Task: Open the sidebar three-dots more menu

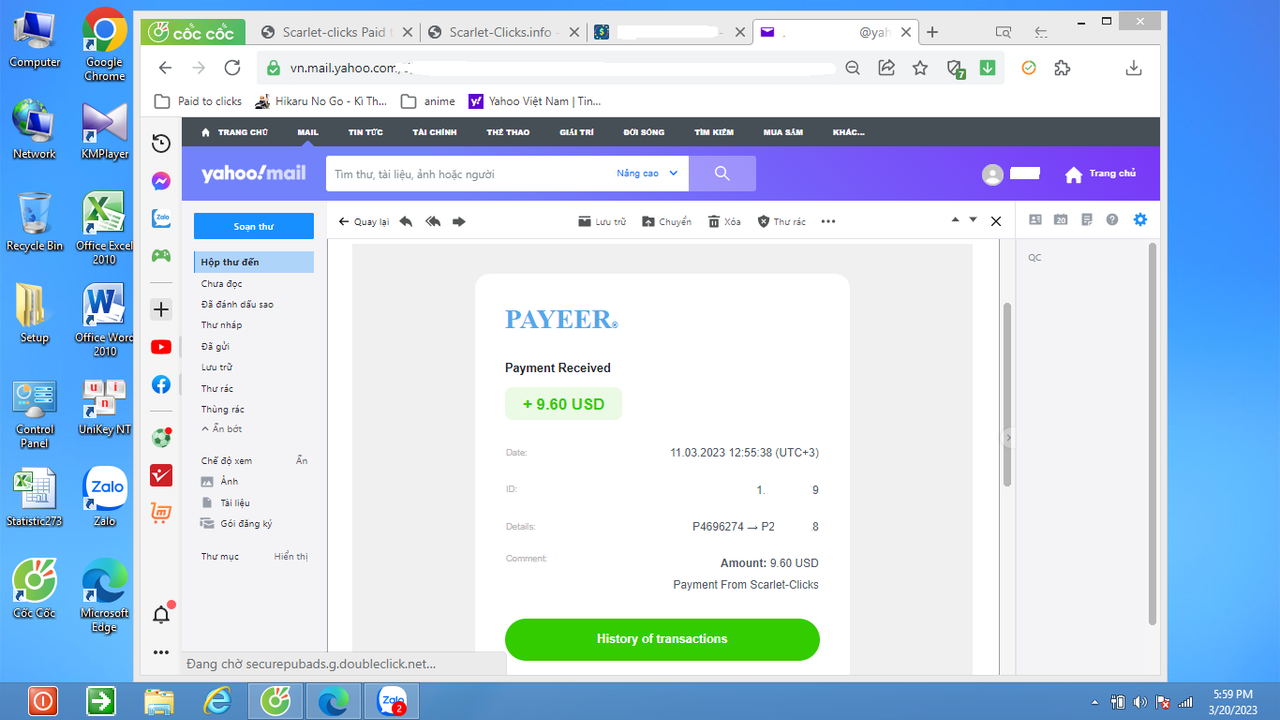Action: tap(161, 652)
